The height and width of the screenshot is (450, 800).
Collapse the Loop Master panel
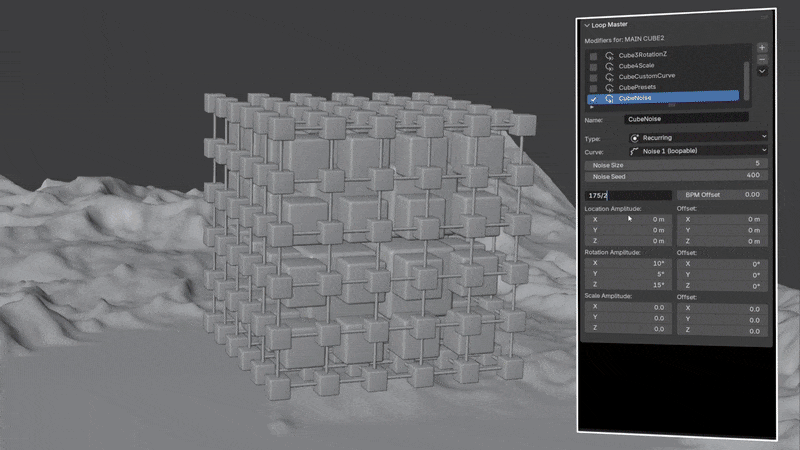[x=587, y=25]
